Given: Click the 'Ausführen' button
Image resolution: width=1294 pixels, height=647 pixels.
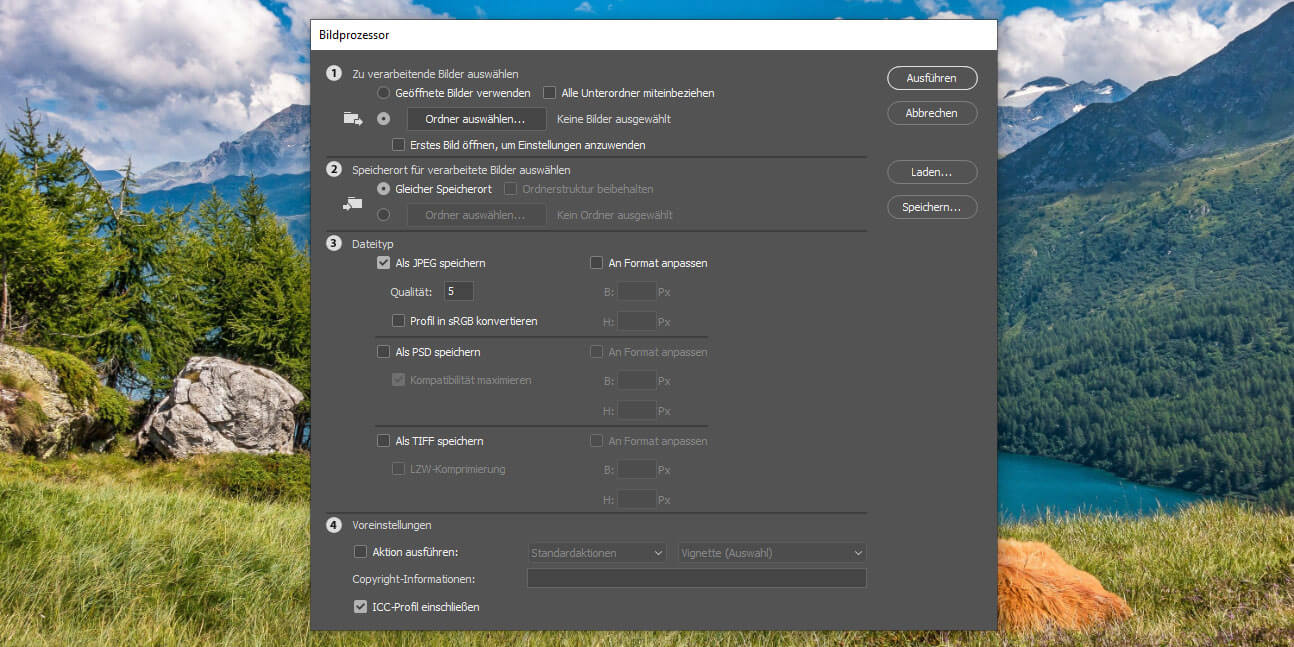Looking at the screenshot, I should [x=932, y=78].
